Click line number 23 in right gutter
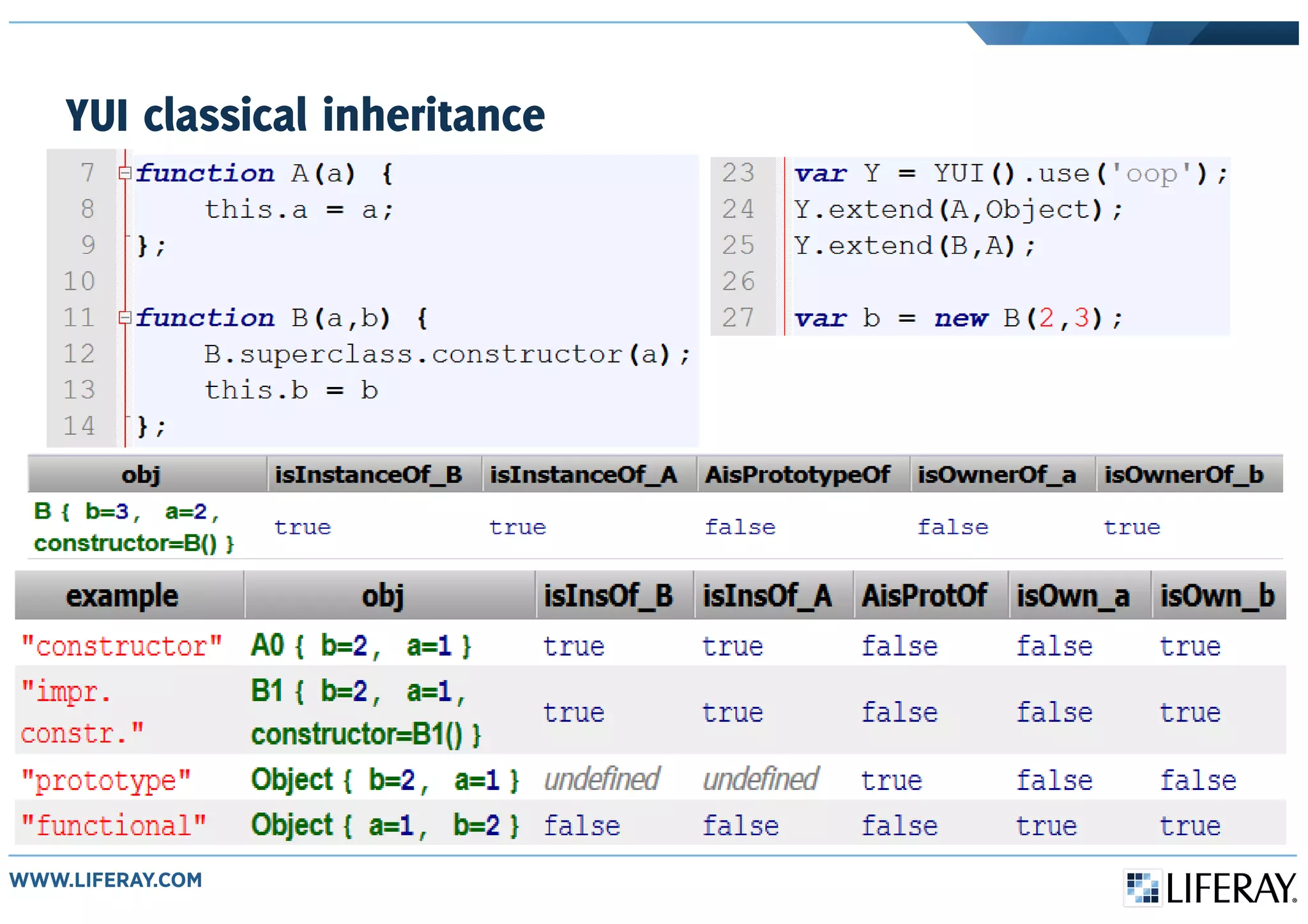Screen dimensions: 1308x924 (x=738, y=173)
